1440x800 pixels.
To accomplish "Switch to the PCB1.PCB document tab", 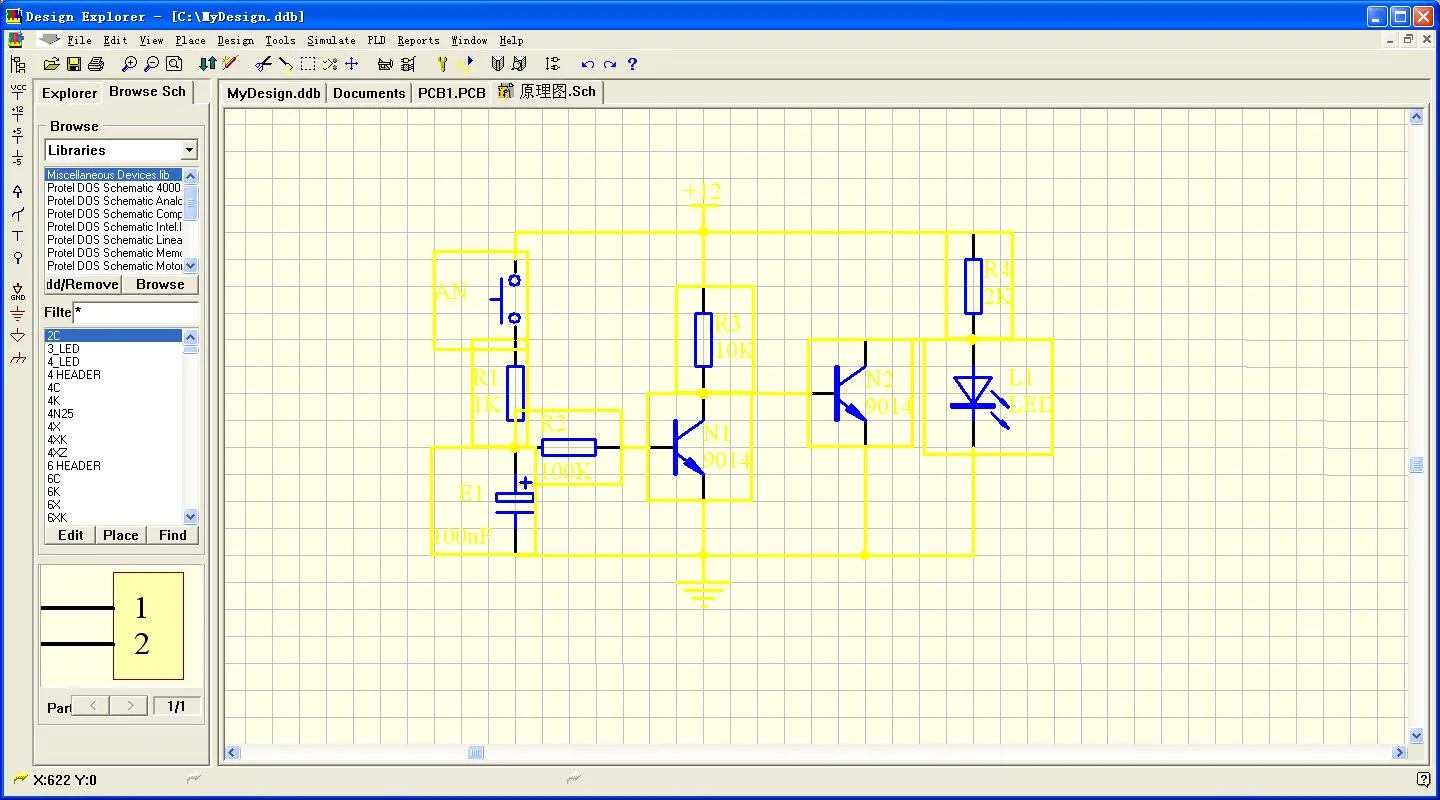I will point(452,92).
